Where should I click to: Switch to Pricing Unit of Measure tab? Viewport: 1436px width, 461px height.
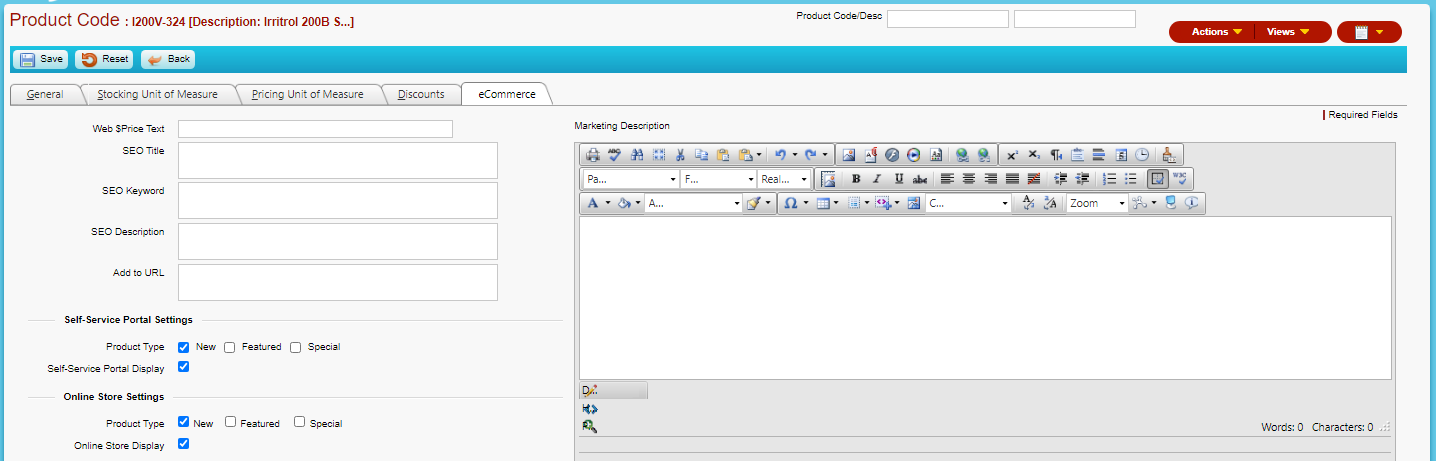(307, 94)
